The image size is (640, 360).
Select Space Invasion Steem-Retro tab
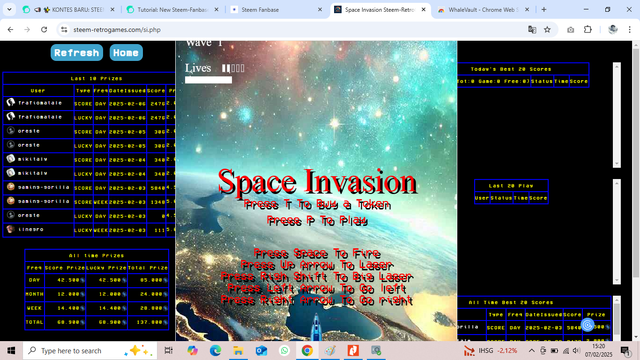coord(380,9)
